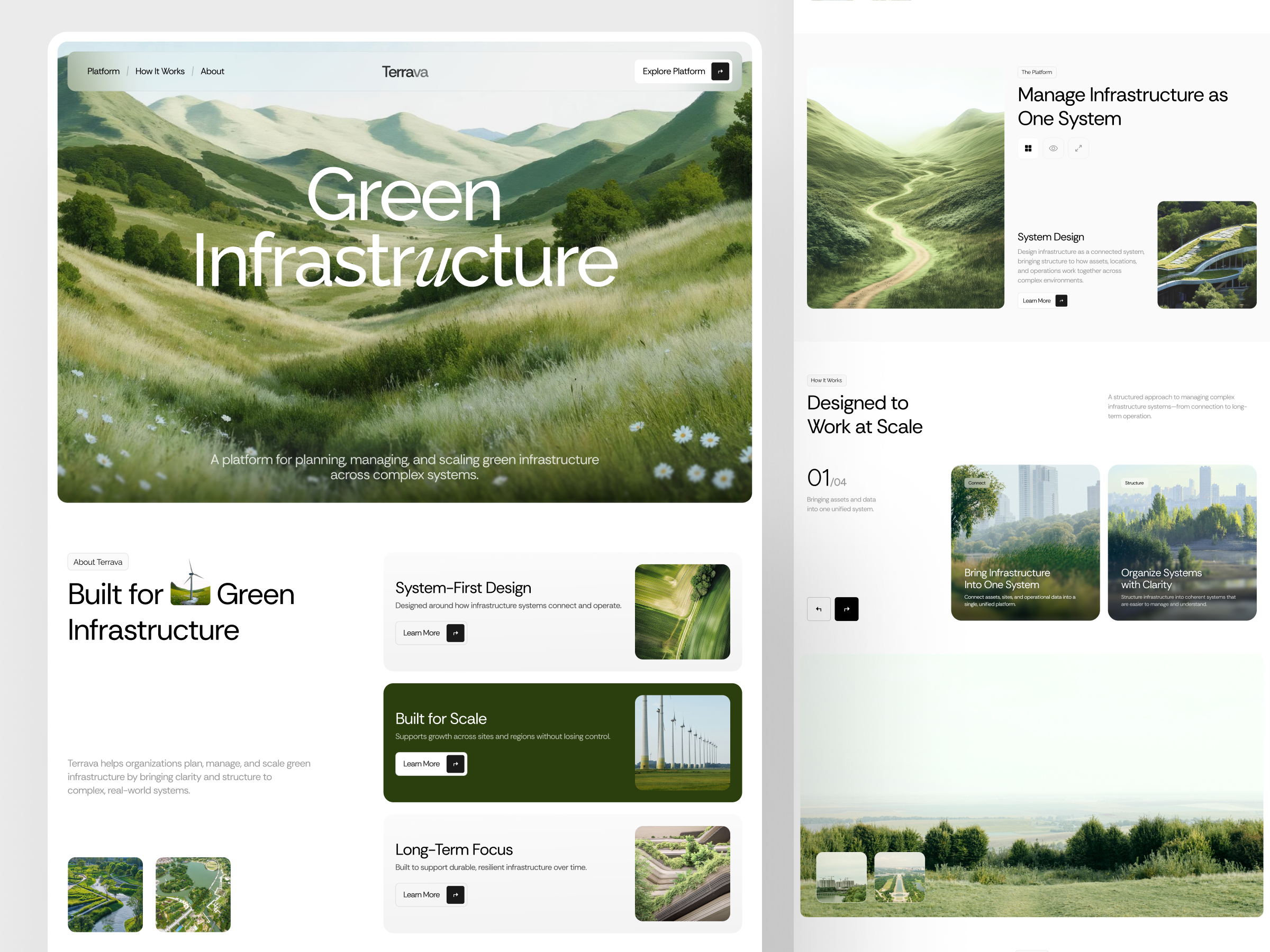Open the About nav link

click(212, 71)
